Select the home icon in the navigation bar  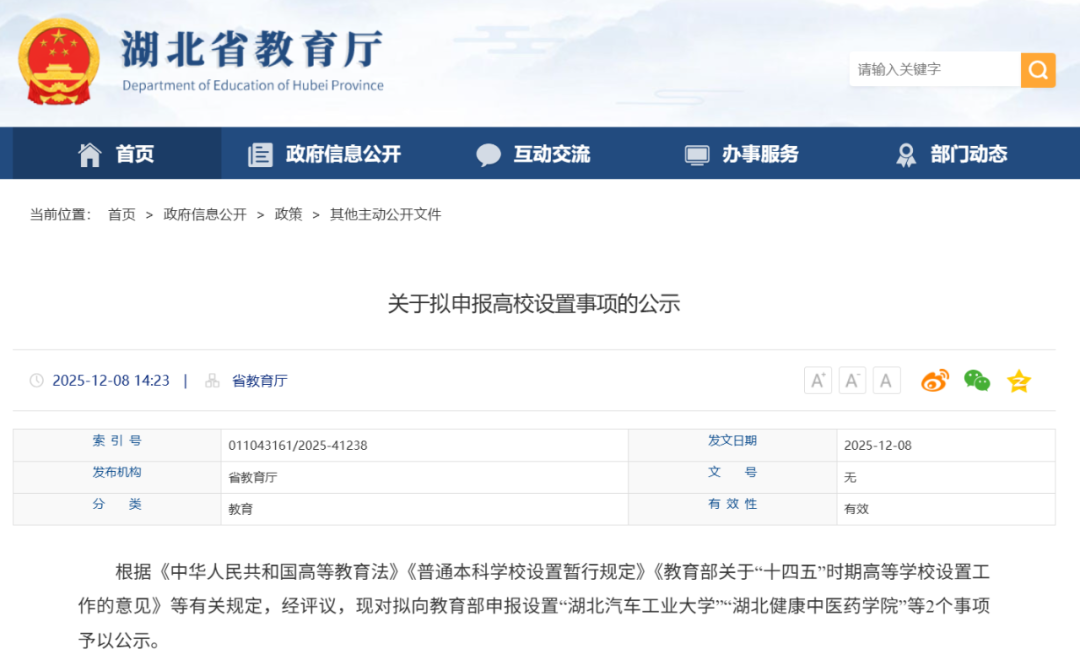89,154
